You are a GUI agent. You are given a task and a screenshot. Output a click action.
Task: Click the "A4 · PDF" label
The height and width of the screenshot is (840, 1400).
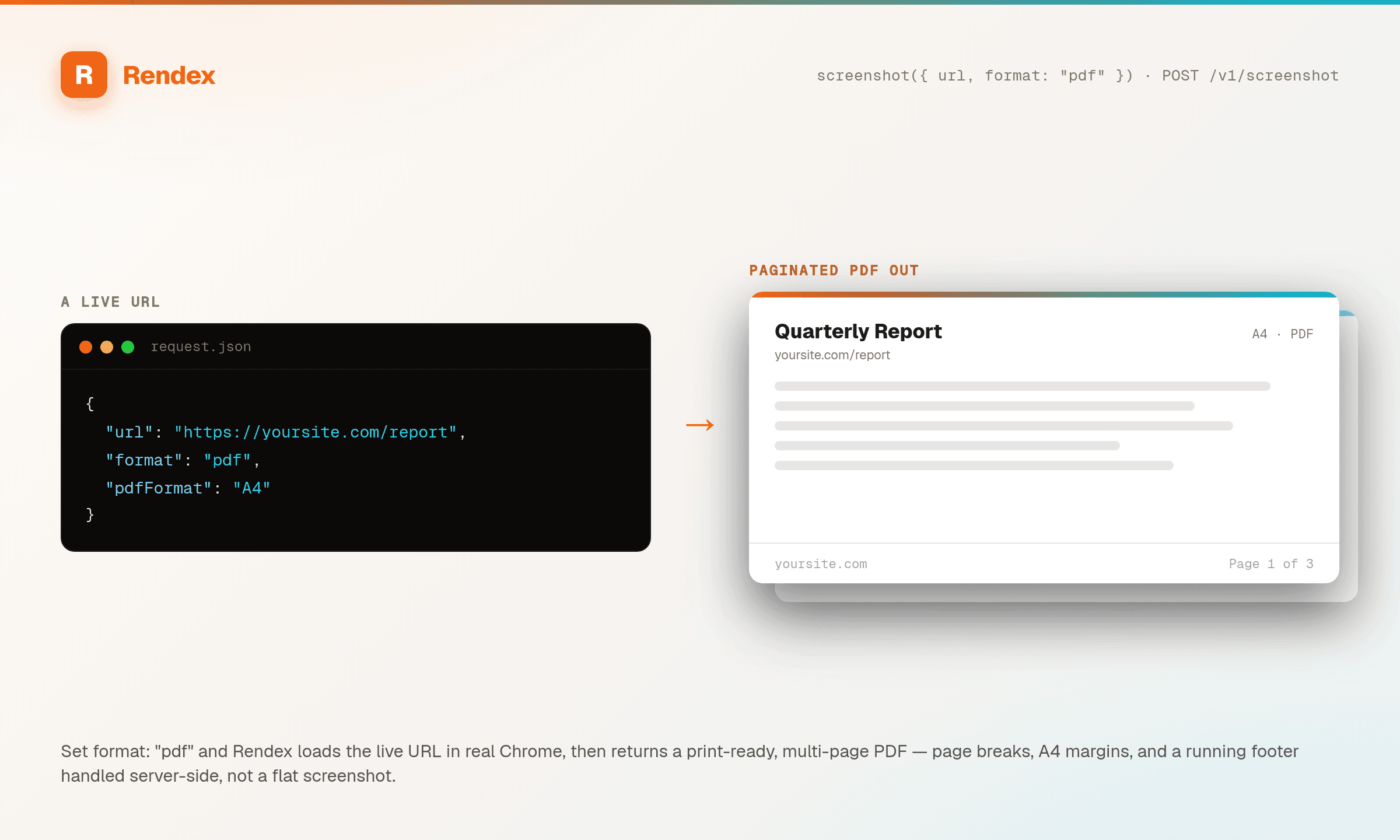click(x=1283, y=334)
